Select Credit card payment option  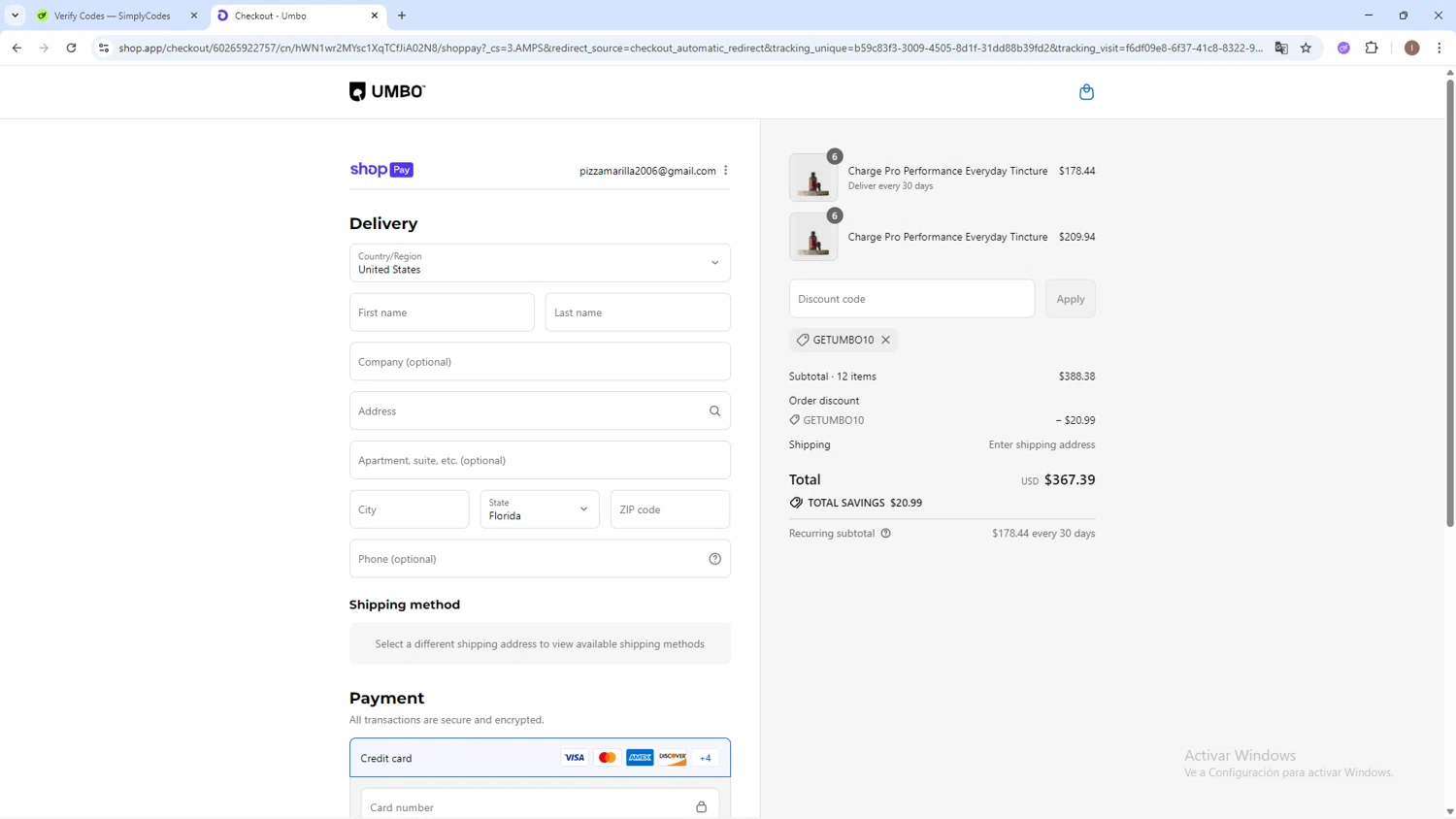pyautogui.click(x=540, y=758)
